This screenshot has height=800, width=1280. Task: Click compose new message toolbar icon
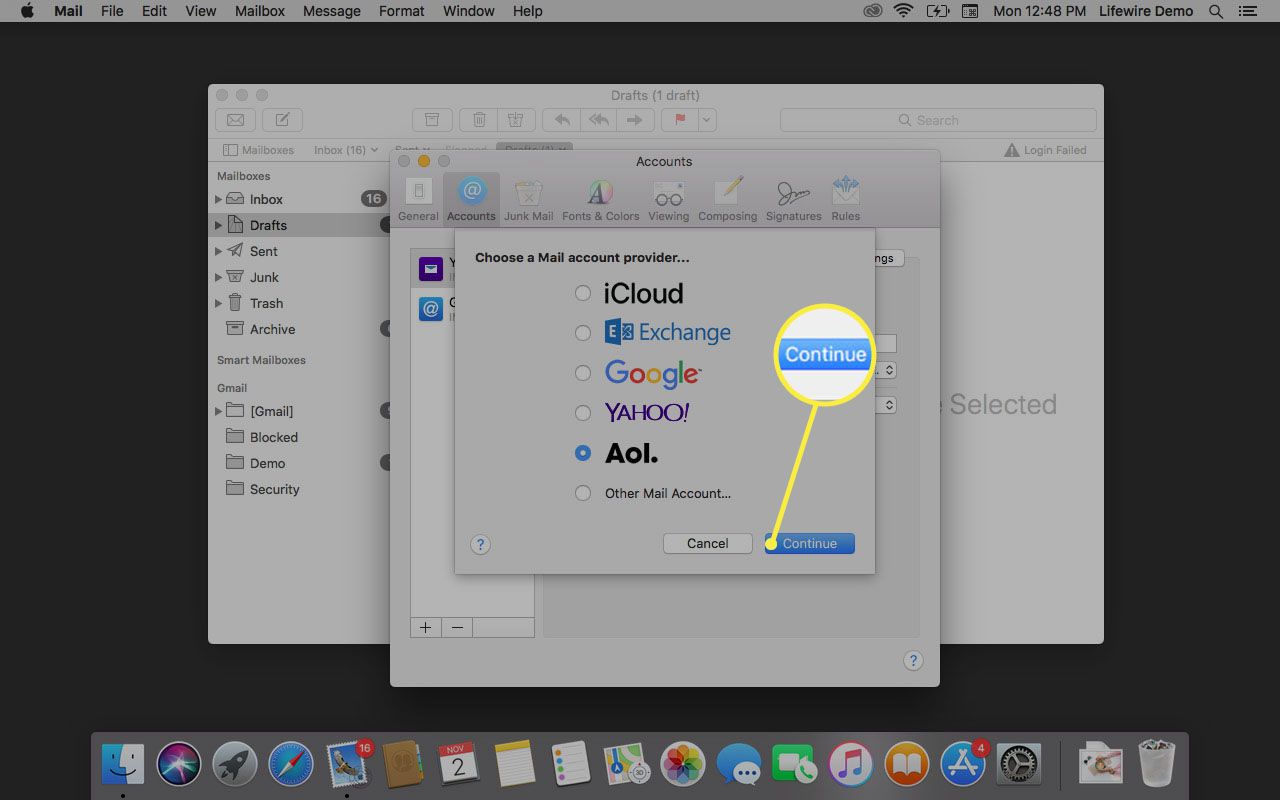point(283,120)
